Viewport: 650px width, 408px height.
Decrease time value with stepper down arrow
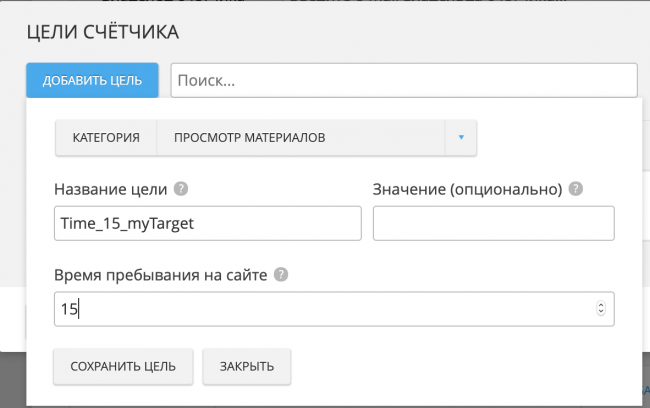tap(600, 313)
